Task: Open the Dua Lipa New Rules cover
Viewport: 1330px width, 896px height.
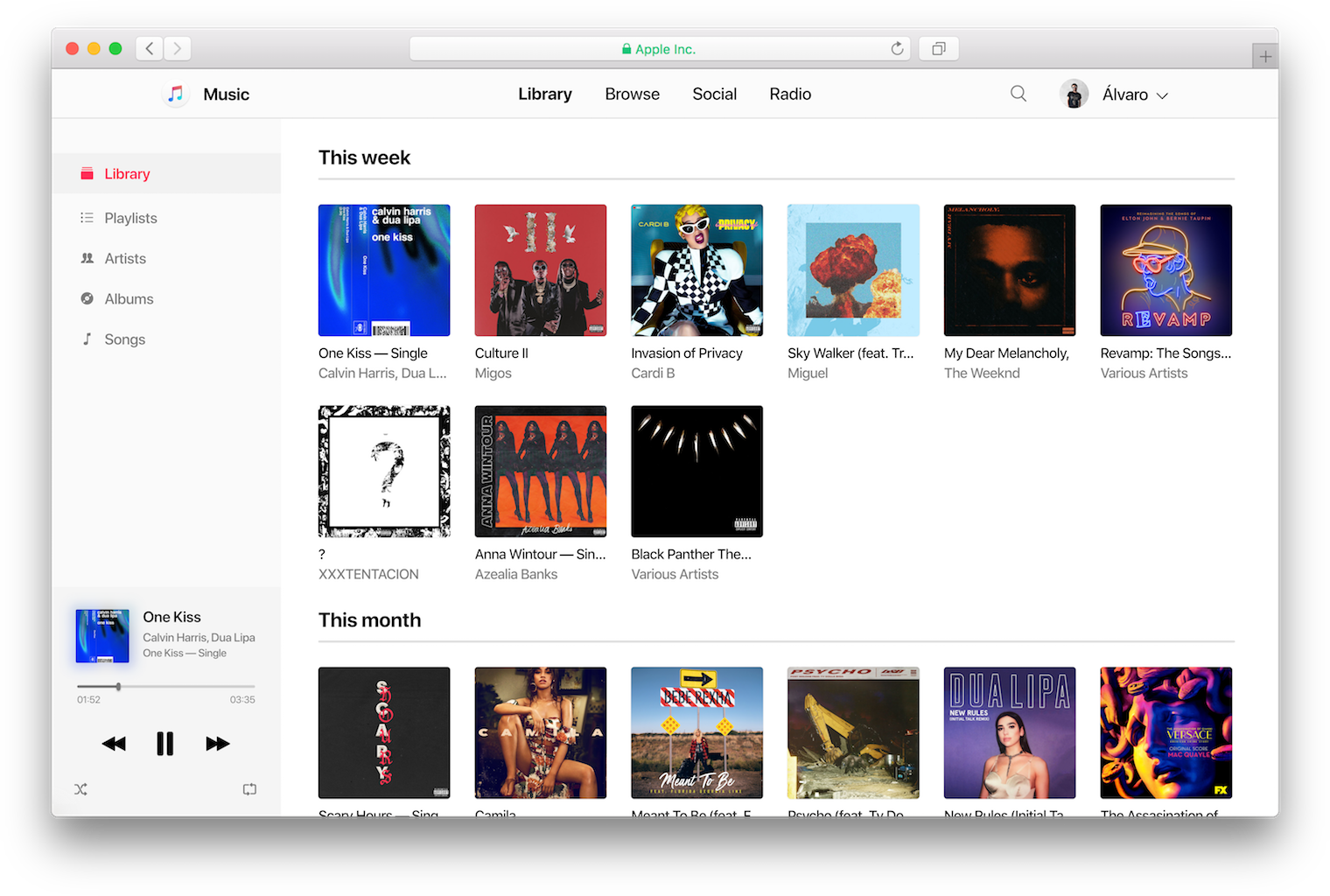Action: click(x=1010, y=733)
